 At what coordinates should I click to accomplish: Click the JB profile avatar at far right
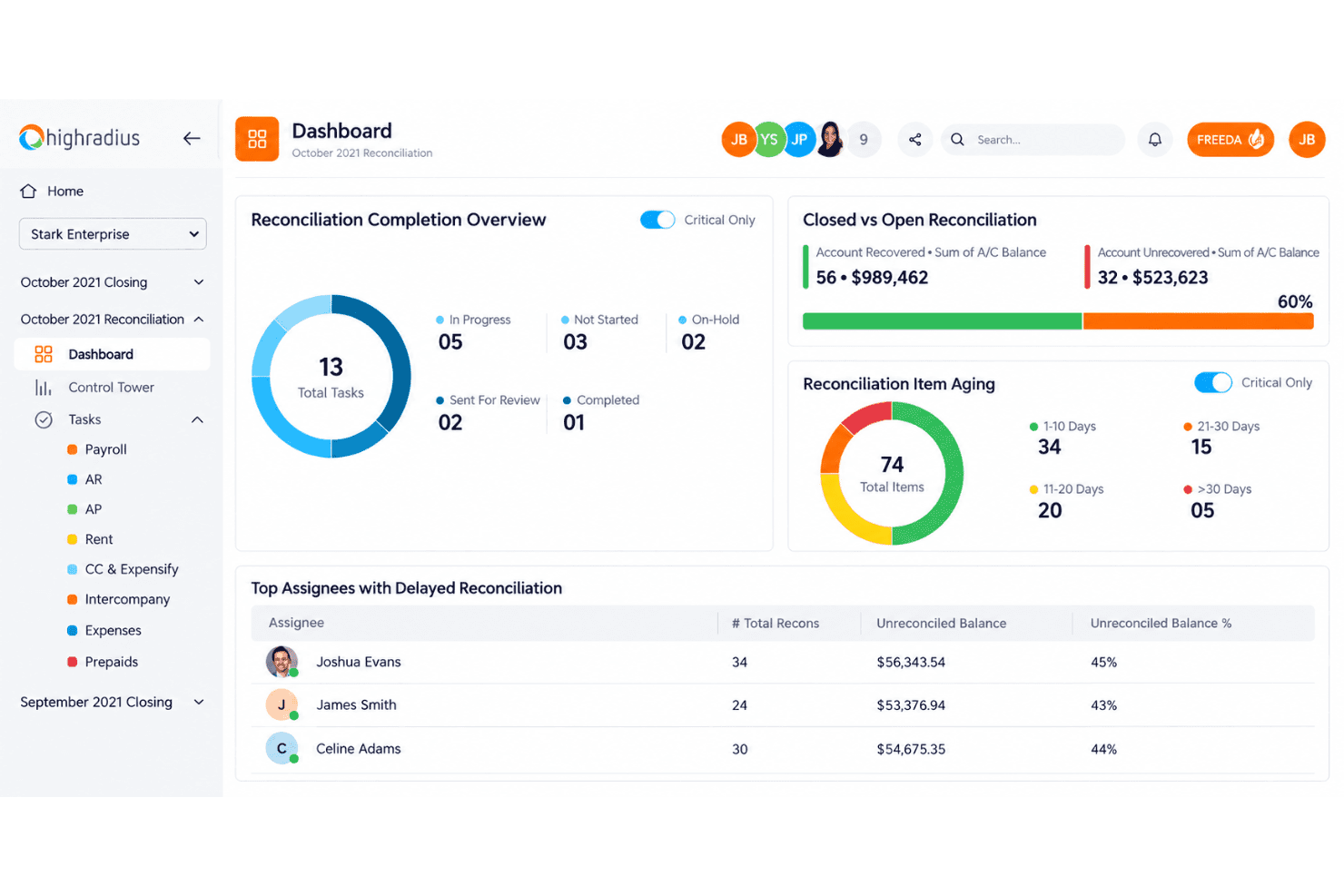[x=1307, y=140]
